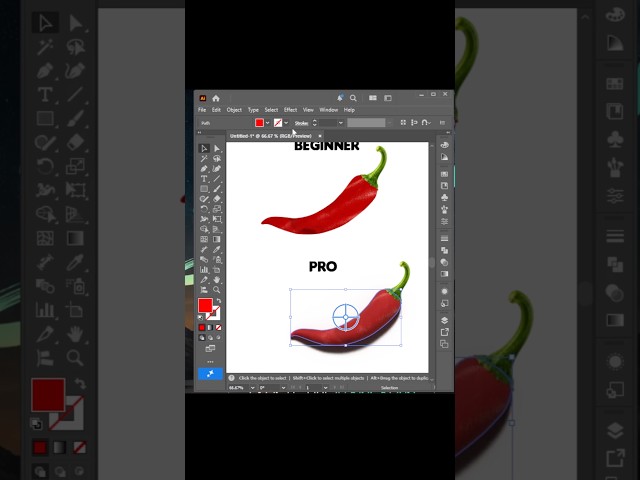Select the Paintbrush tool

click(217, 189)
